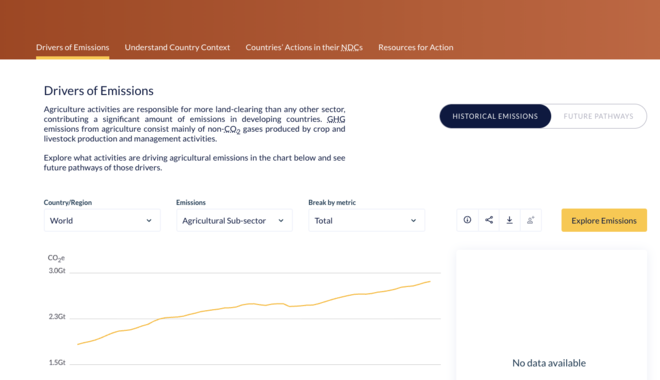The width and height of the screenshot is (660, 380).
Task: Select the Drivers of Emissions tab
Action: 72,48
